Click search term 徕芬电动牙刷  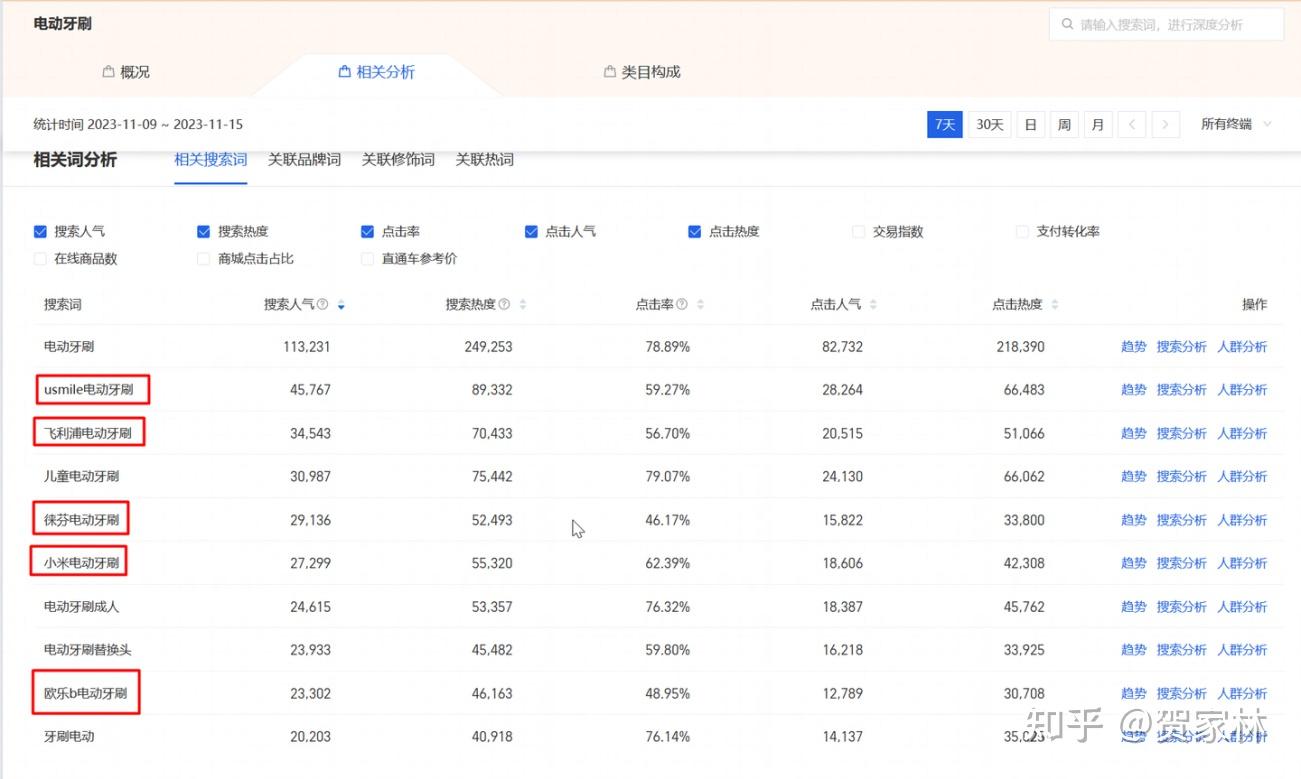coord(81,520)
